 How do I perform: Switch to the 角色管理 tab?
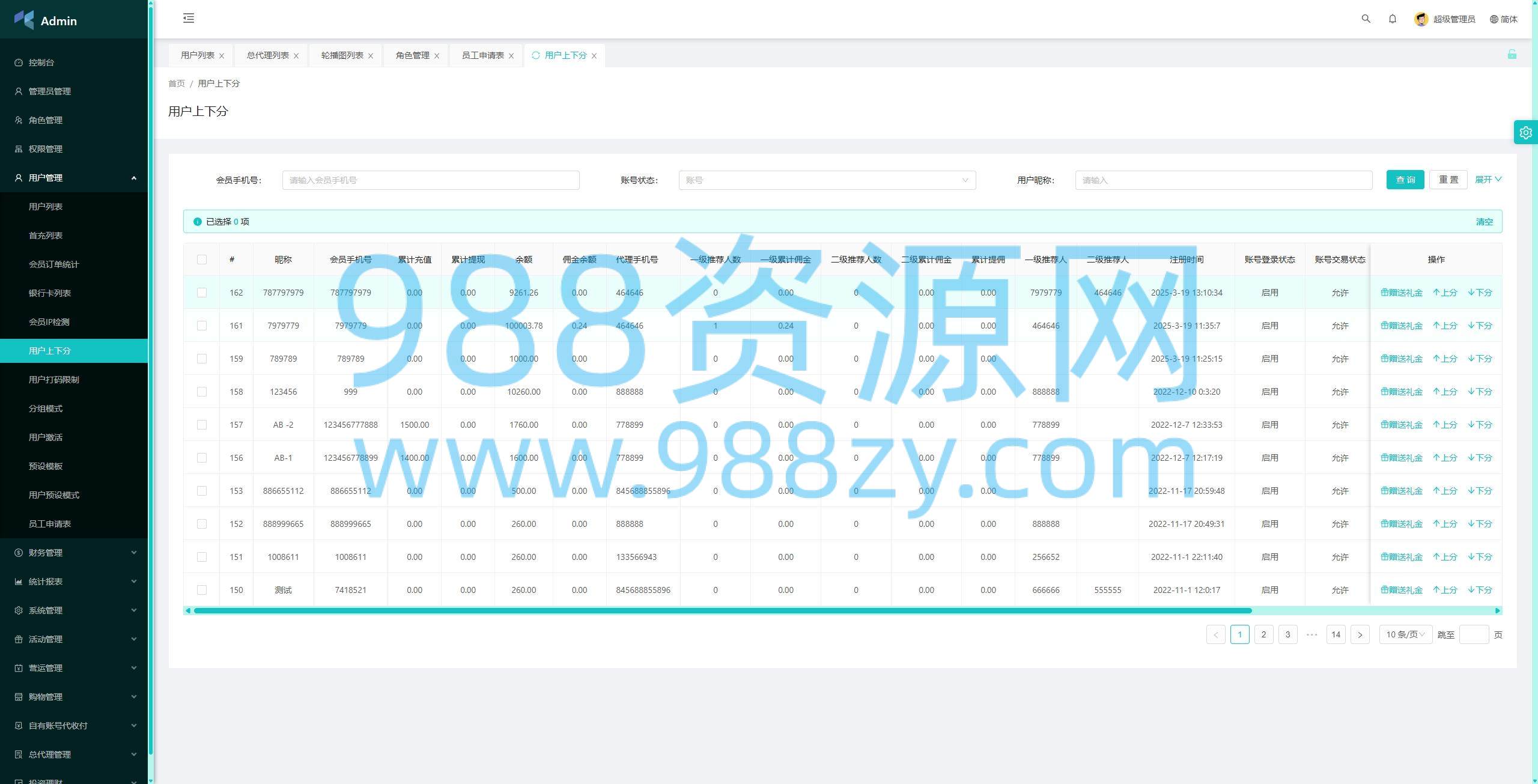pyautogui.click(x=412, y=55)
